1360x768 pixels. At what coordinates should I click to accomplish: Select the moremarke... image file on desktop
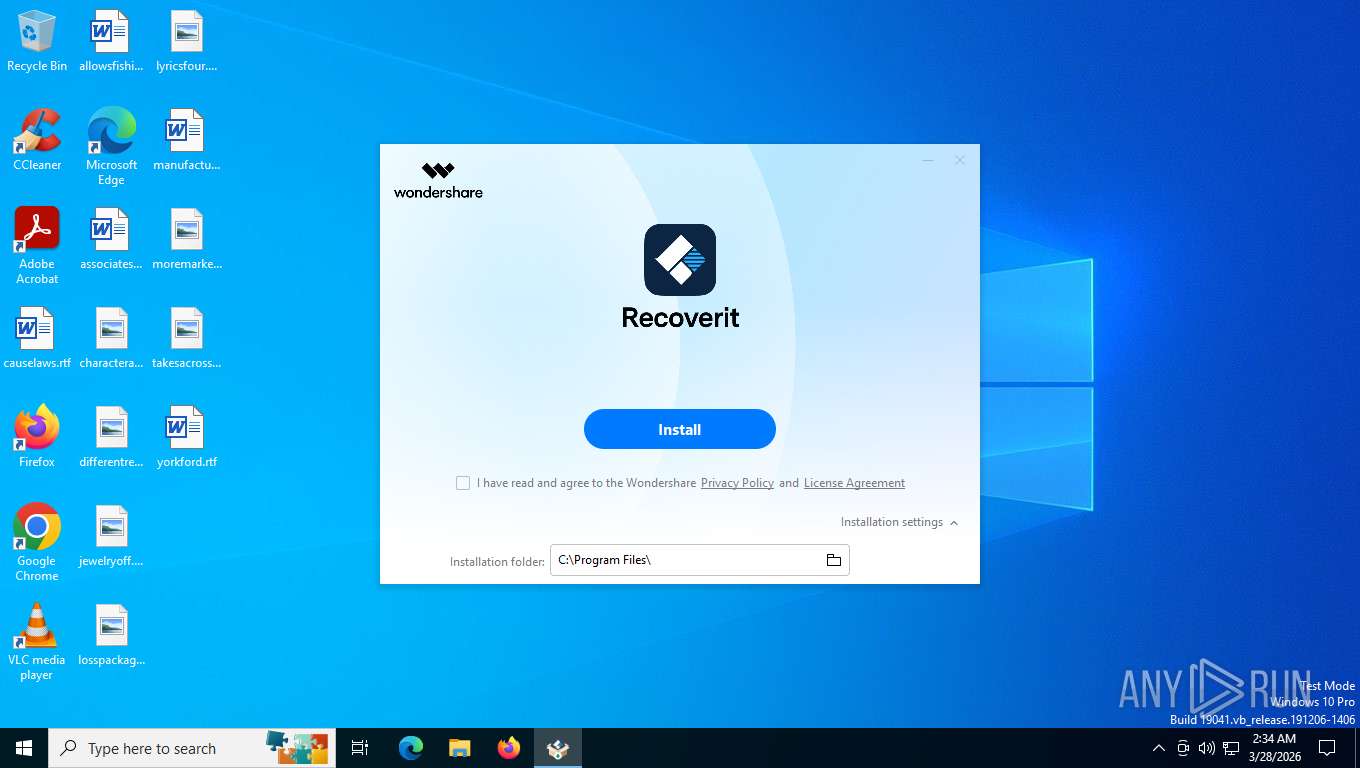(186, 239)
